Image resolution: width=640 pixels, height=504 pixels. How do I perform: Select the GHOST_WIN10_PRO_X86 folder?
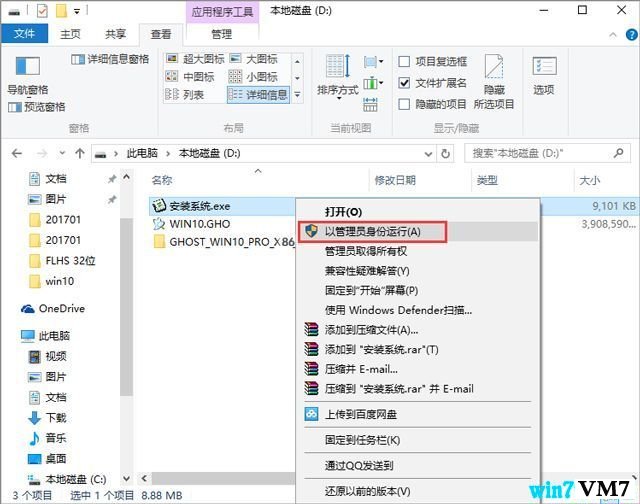tap(224, 242)
